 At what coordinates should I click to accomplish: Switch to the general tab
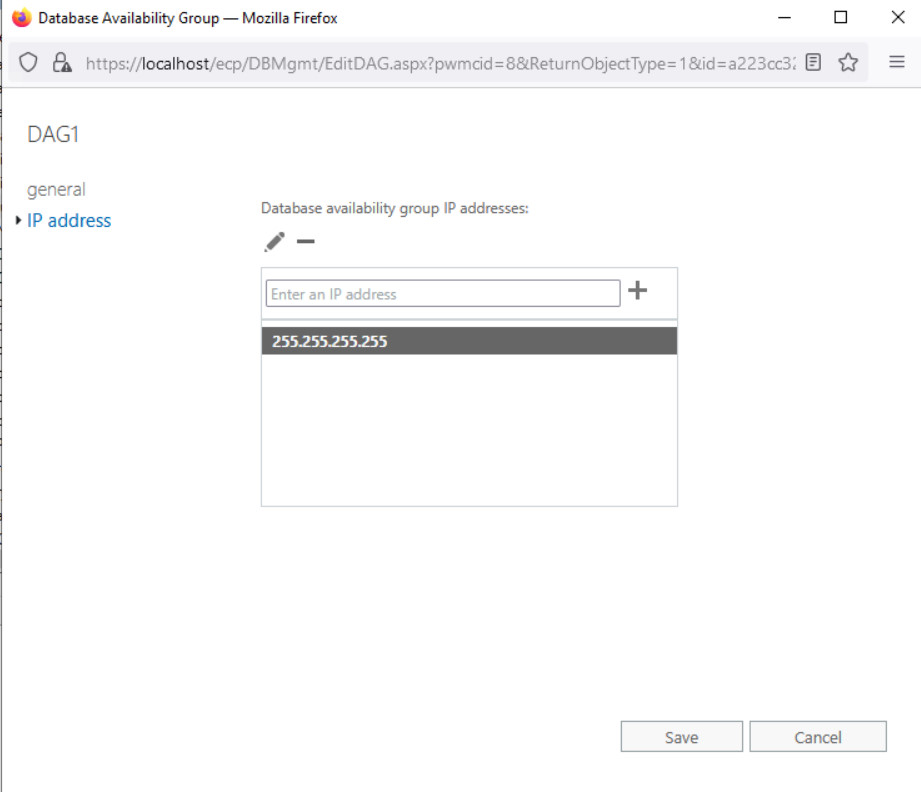(x=56, y=189)
